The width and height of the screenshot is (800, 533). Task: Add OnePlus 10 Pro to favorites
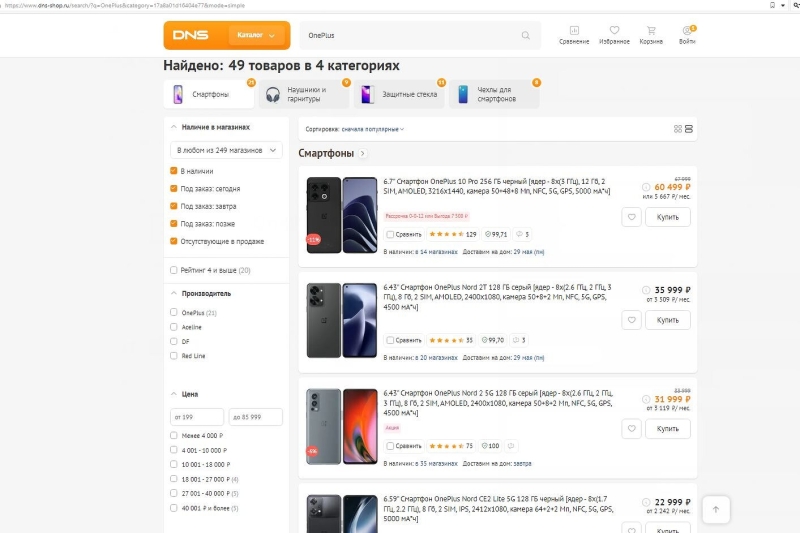pyautogui.click(x=631, y=217)
